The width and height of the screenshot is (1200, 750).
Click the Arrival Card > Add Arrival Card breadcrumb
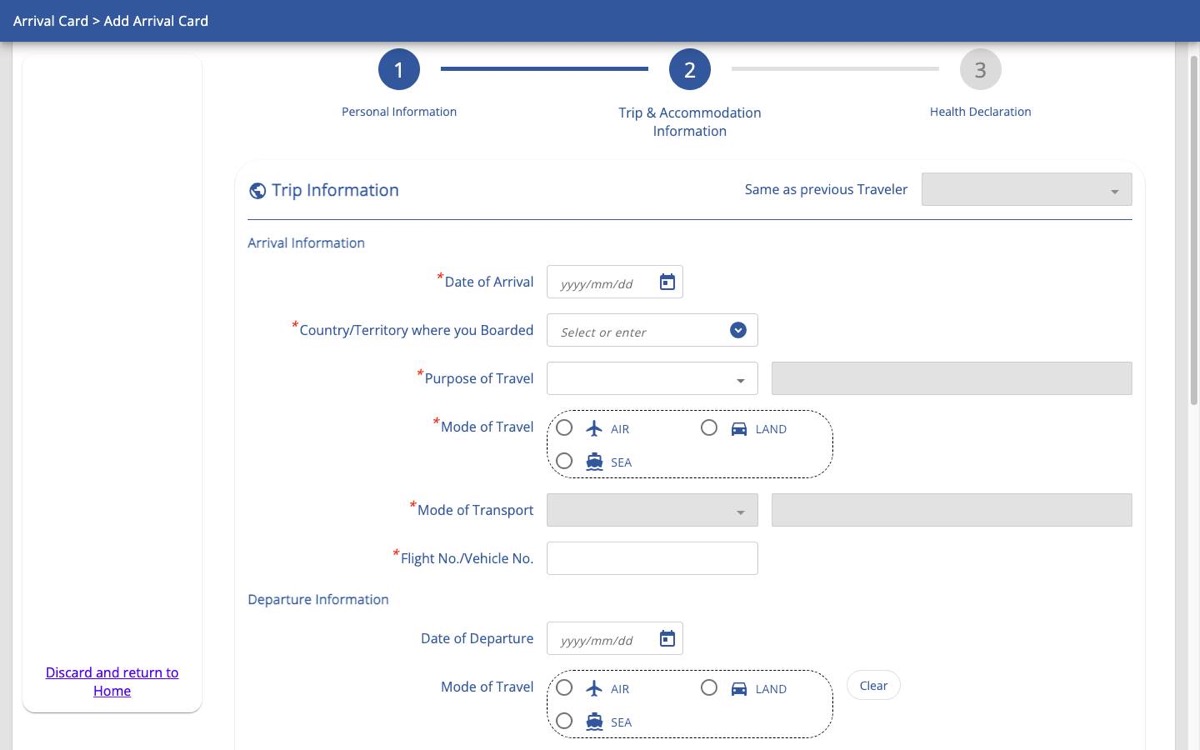111,21
